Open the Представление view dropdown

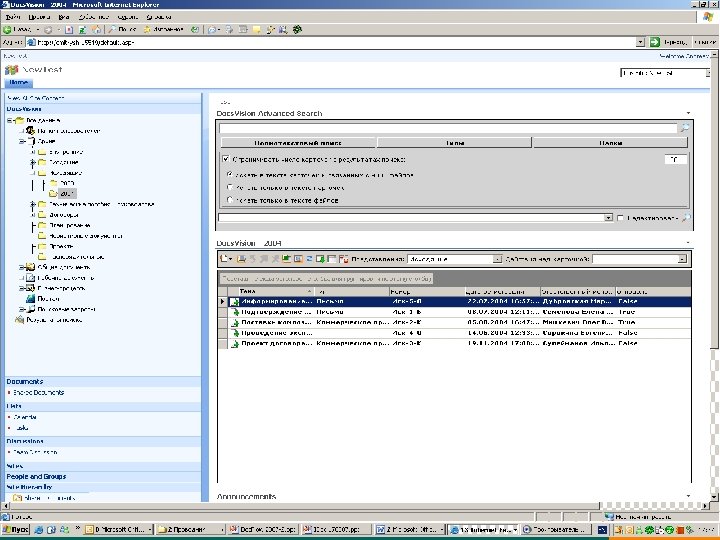coord(497,259)
